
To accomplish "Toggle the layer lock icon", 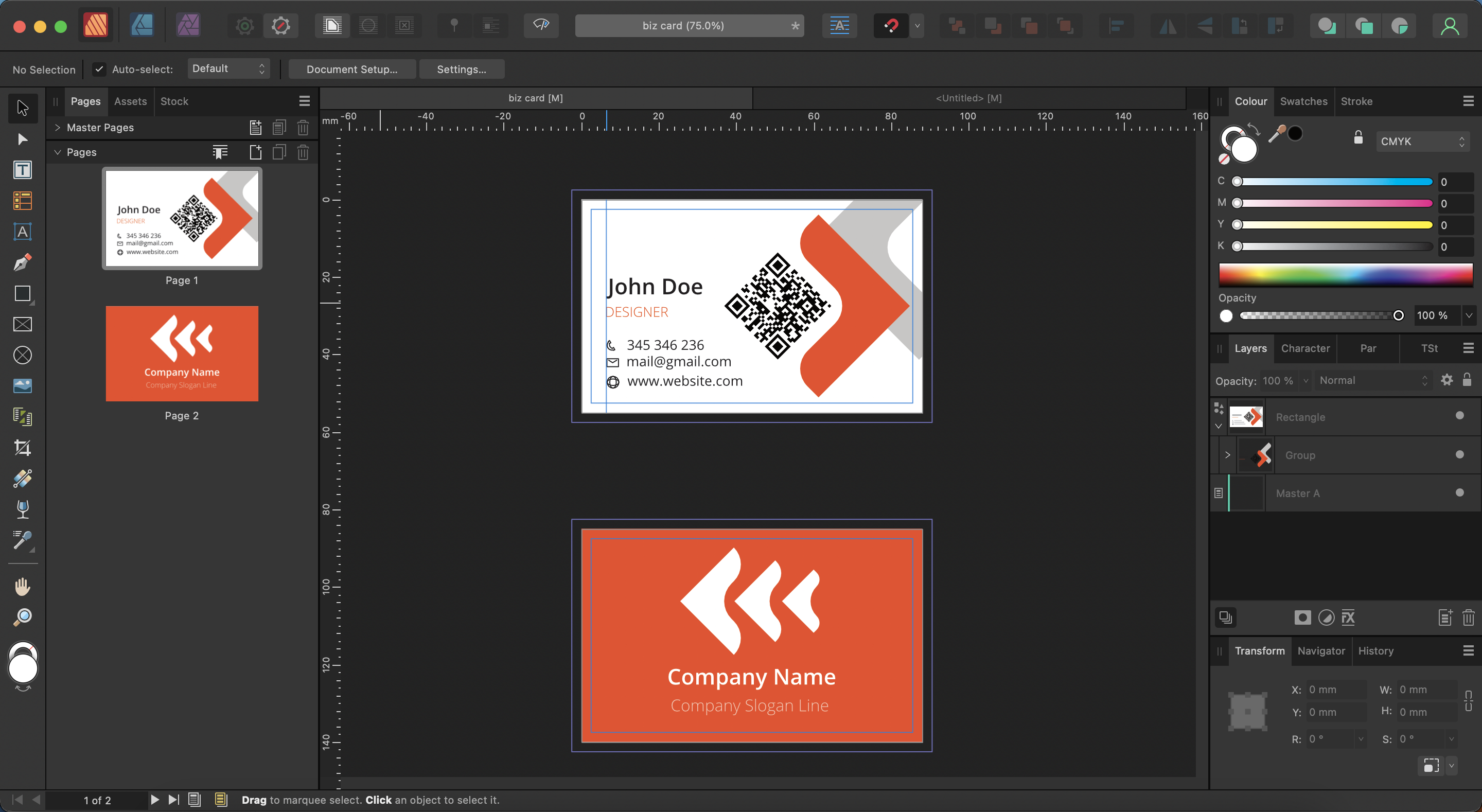I will click(1467, 380).
